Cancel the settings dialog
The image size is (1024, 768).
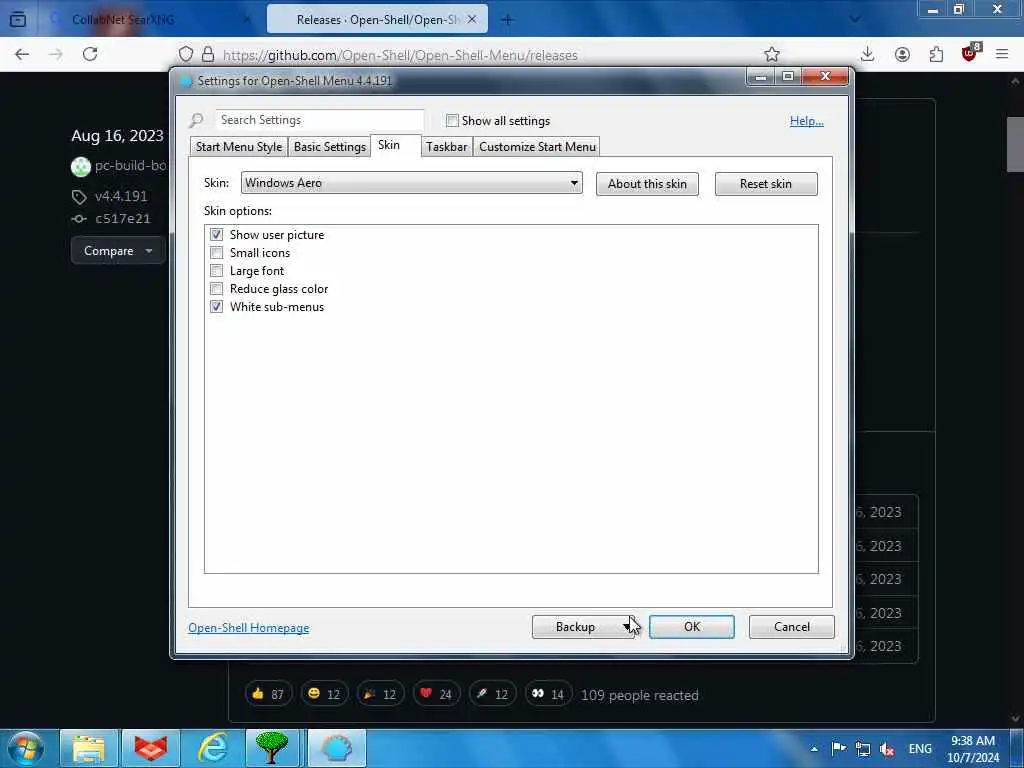pos(792,627)
